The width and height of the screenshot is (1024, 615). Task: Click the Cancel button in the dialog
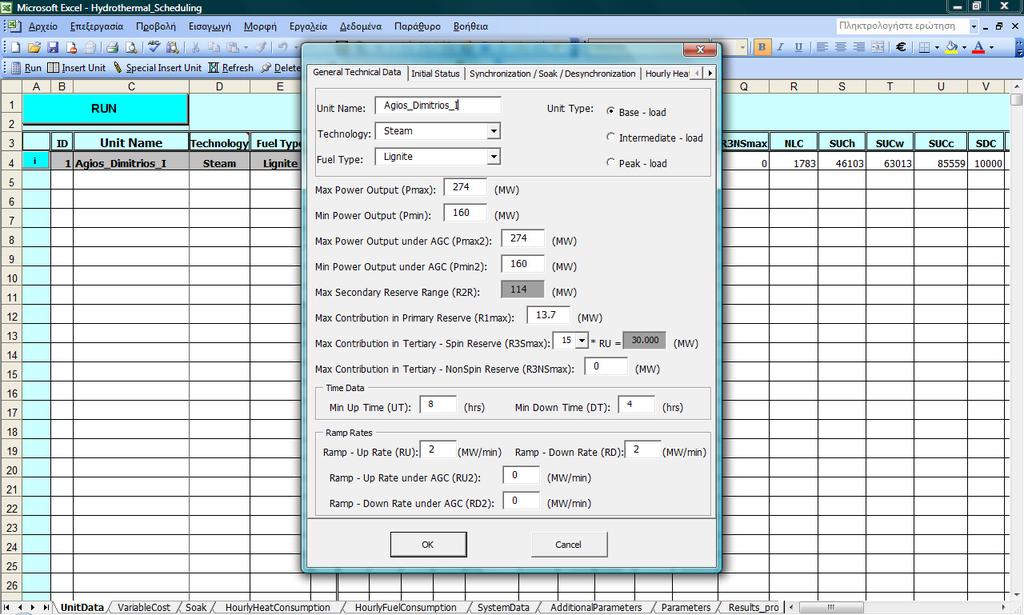pyautogui.click(x=568, y=544)
